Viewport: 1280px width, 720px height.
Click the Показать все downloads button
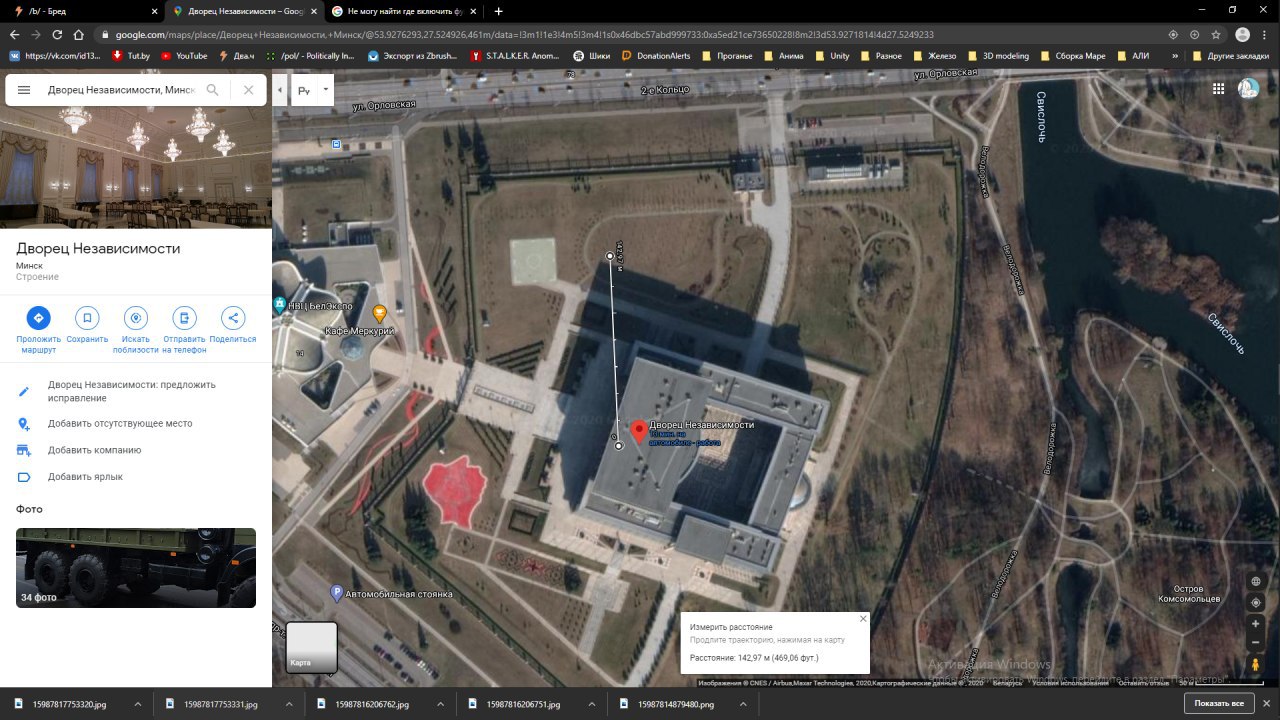point(1219,704)
